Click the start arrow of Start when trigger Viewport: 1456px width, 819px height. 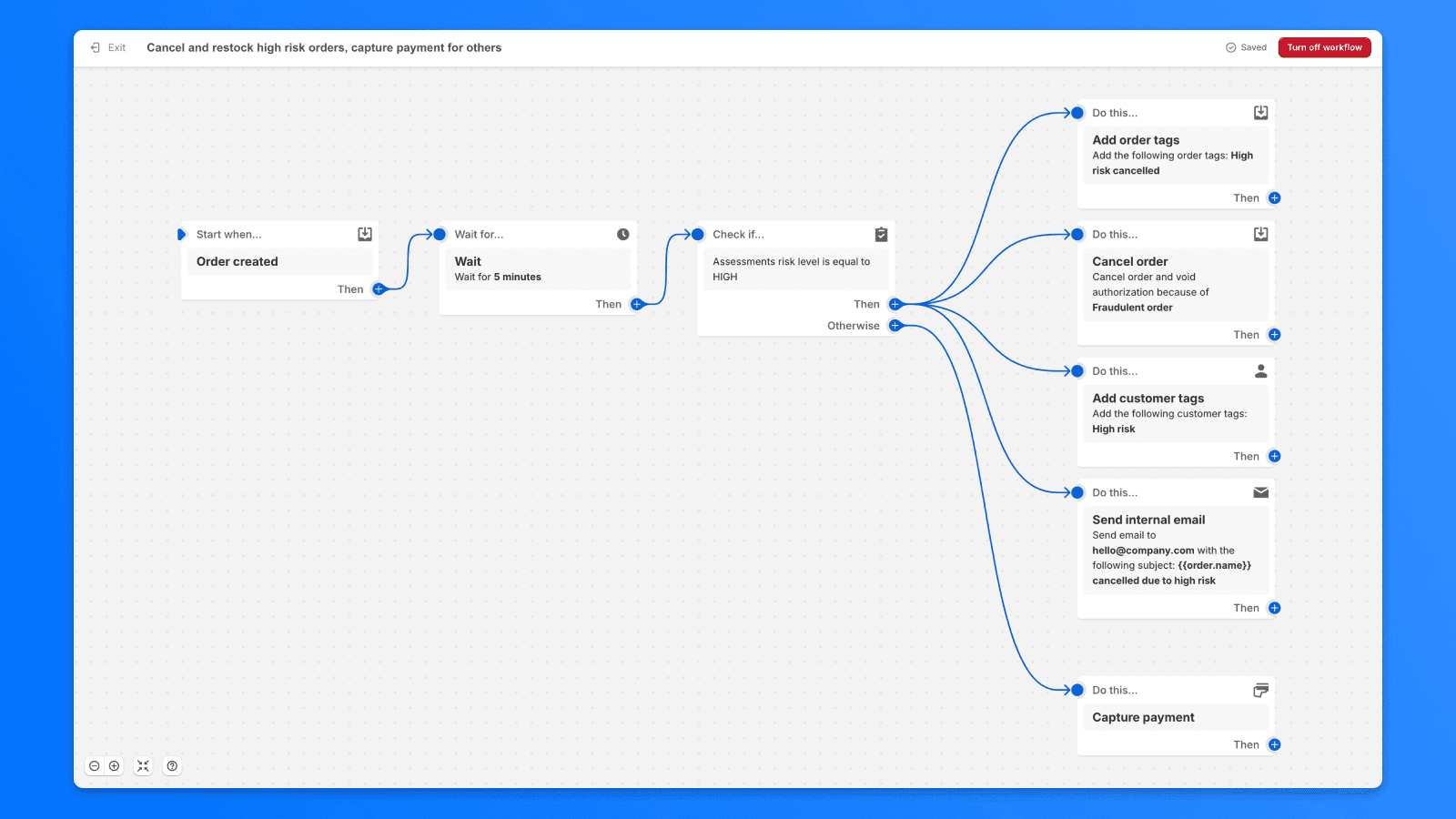click(181, 234)
